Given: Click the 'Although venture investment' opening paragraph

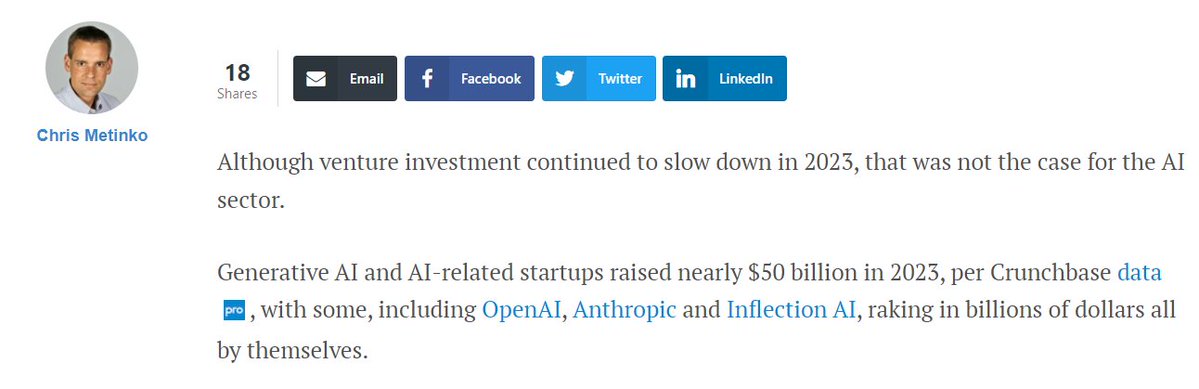Looking at the screenshot, I should (702, 182).
